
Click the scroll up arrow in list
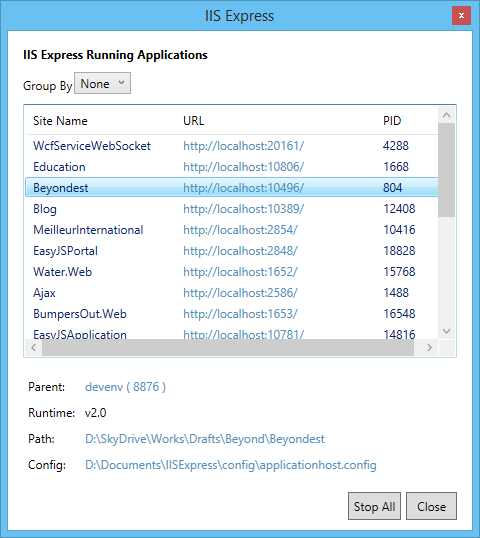click(446, 115)
